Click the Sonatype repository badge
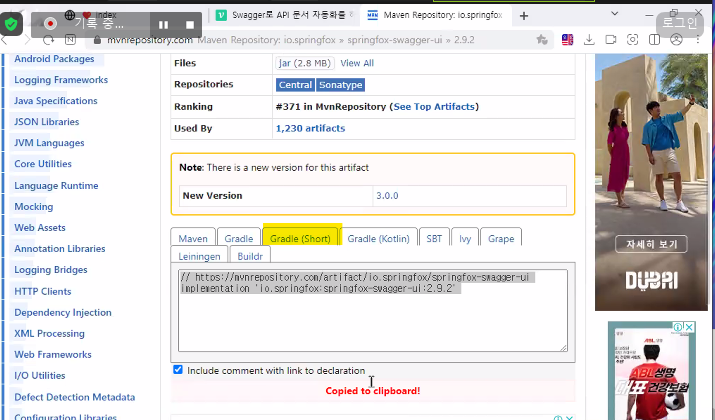This screenshot has width=715, height=420. [x=341, y=85]
